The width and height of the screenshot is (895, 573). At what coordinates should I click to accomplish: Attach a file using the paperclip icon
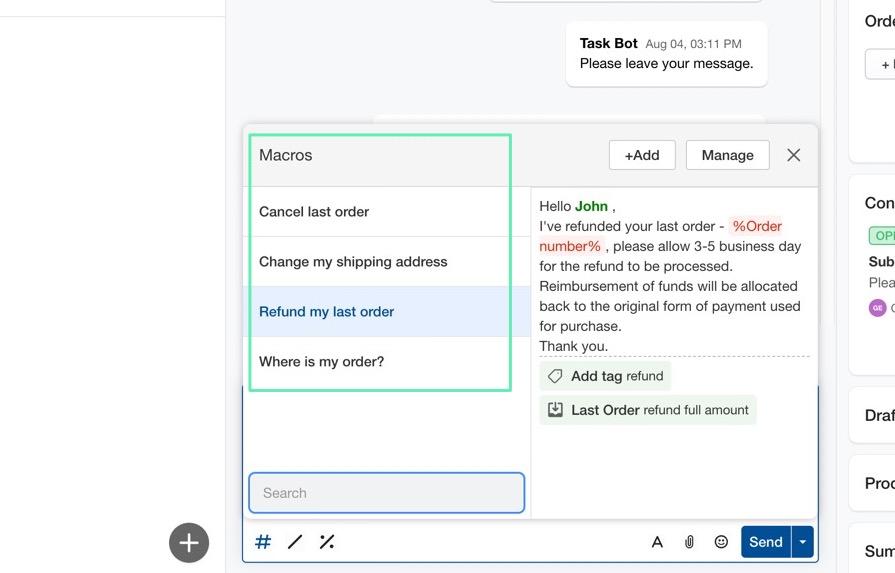[689, 542]
